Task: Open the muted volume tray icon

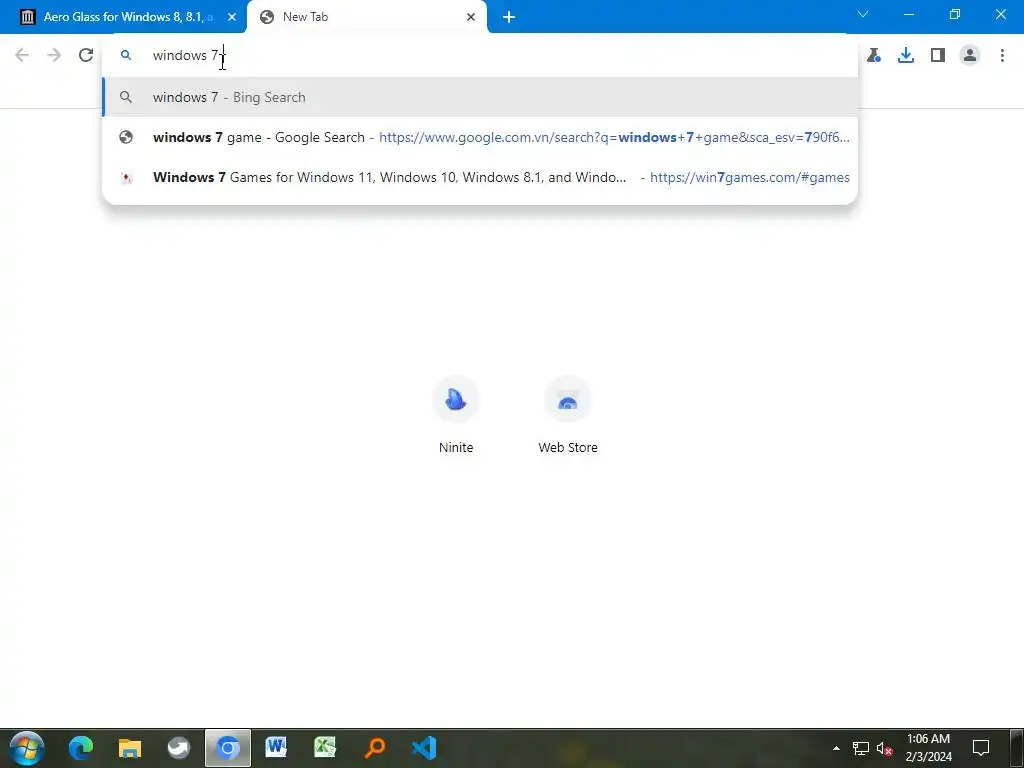Action: pyautogui.click(x=884, y=748)
